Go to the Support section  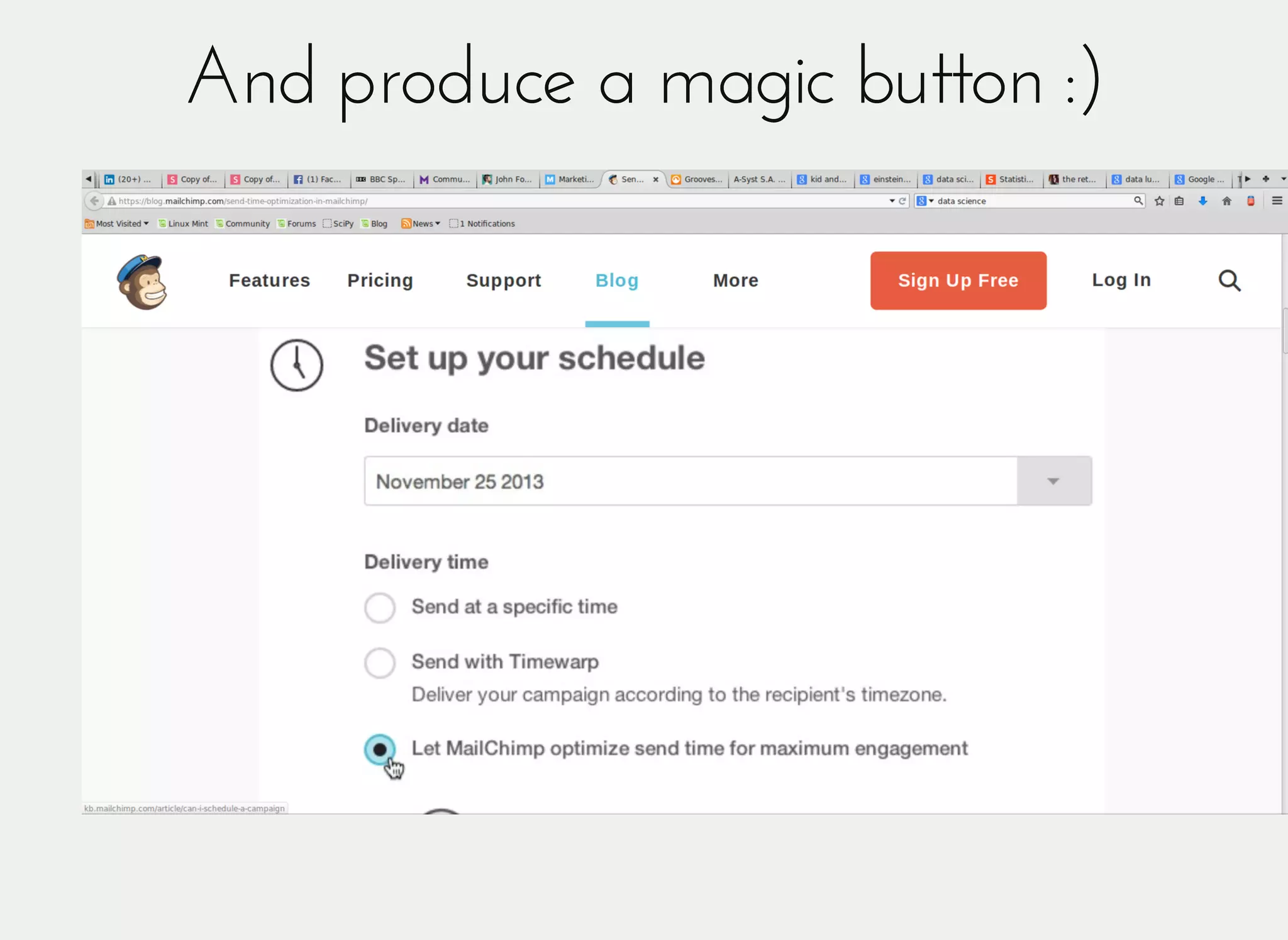click(503, 281)
